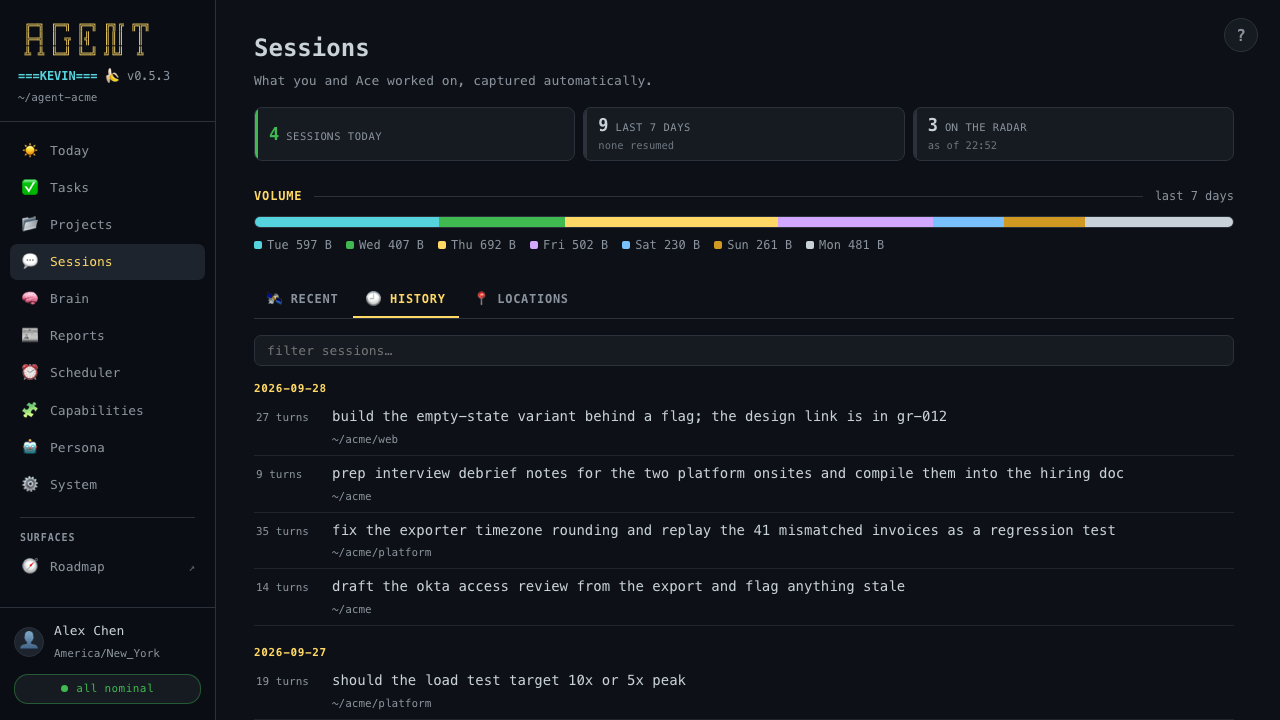Click the green Wednesday volume bar segment
This screenshot has height=720, width=1280.
tap(502, 222)
